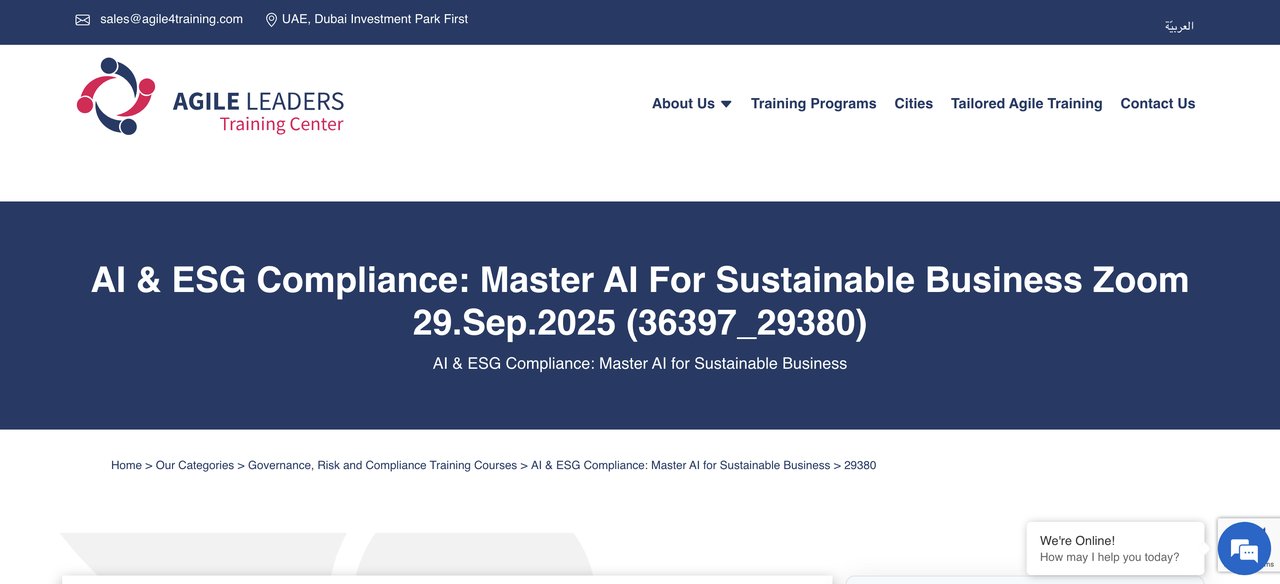
Task: Open AI & ESG Compliance breadcrumb link
Action: [x=680, y=465]
